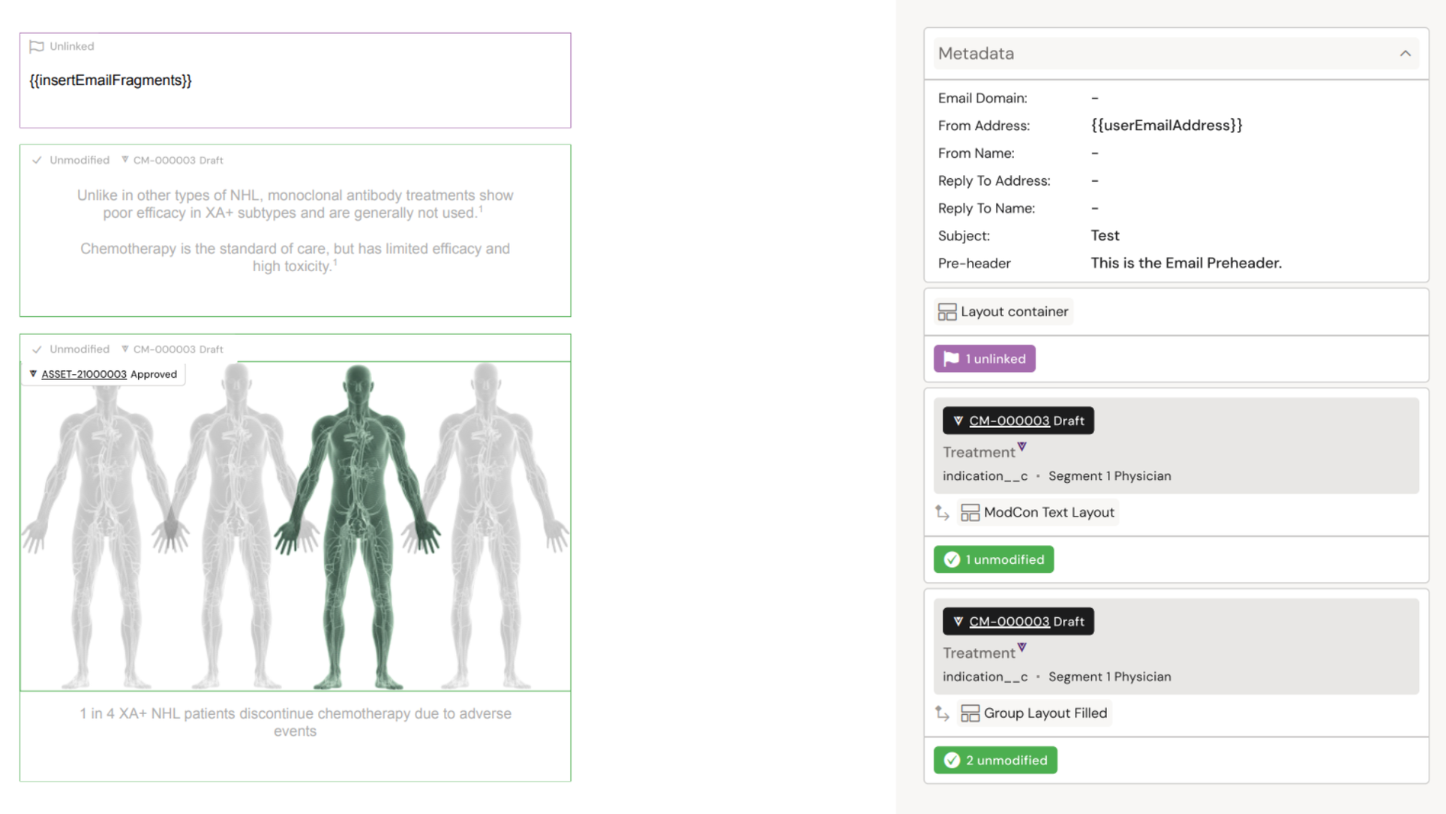Open the ASSET-21000003 link
The width and height of the screenshot is (1446, 814).
tap(84, 375)
